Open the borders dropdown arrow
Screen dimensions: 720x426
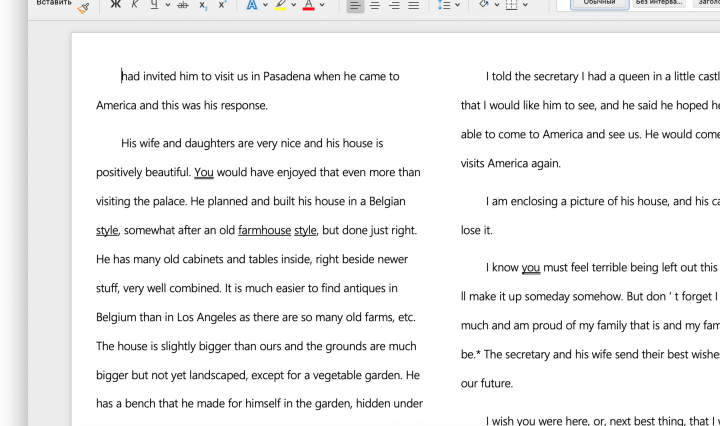(525, 5)
